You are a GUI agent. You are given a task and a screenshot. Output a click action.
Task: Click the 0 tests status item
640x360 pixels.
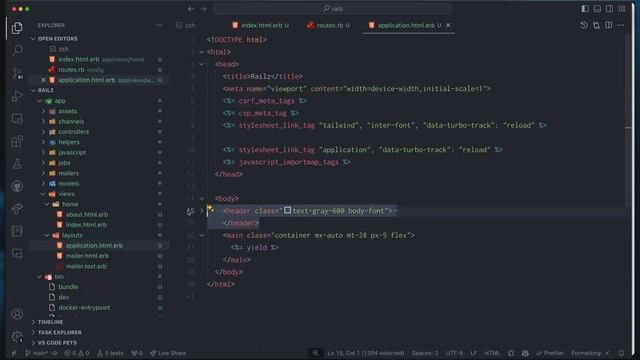(x=110, y=353)
